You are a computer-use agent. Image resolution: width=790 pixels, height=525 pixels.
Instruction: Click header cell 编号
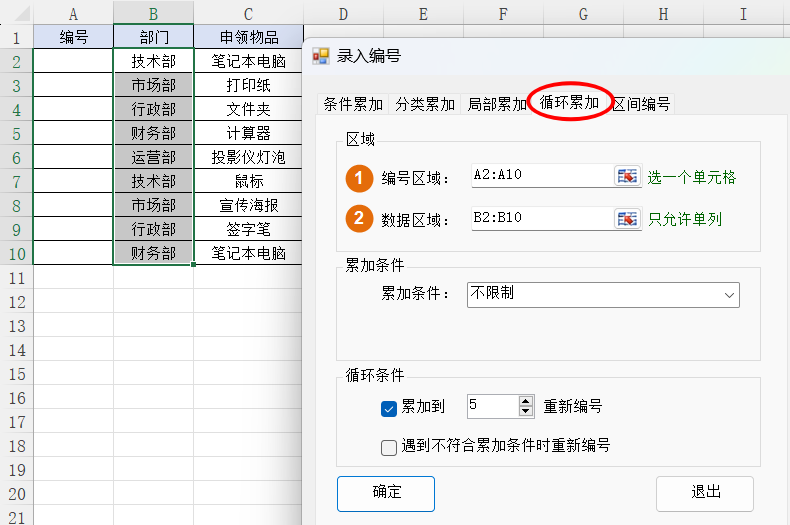click(74, 37)
